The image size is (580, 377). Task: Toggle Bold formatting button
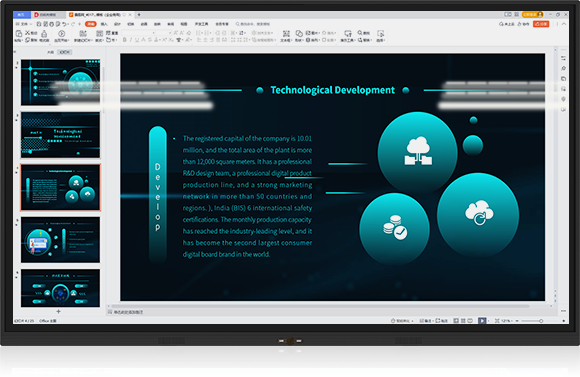pos(125,40)
